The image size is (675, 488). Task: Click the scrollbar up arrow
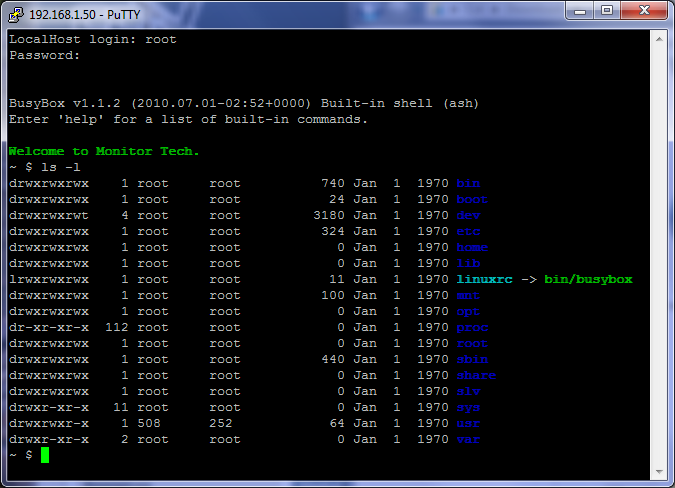click(x=659, y=39)
